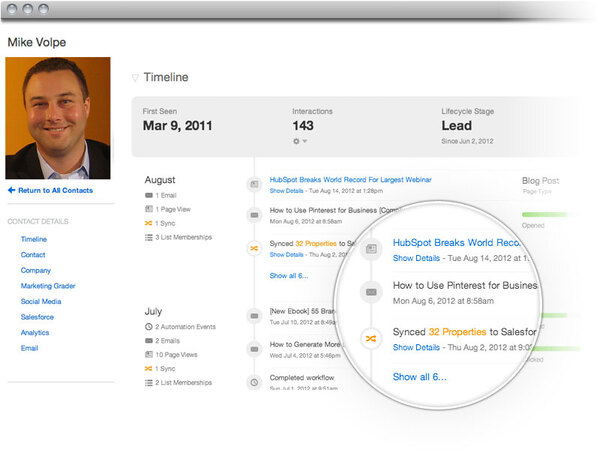Click the envelope icon beside magnified Pinterest entry

point(371,292)
